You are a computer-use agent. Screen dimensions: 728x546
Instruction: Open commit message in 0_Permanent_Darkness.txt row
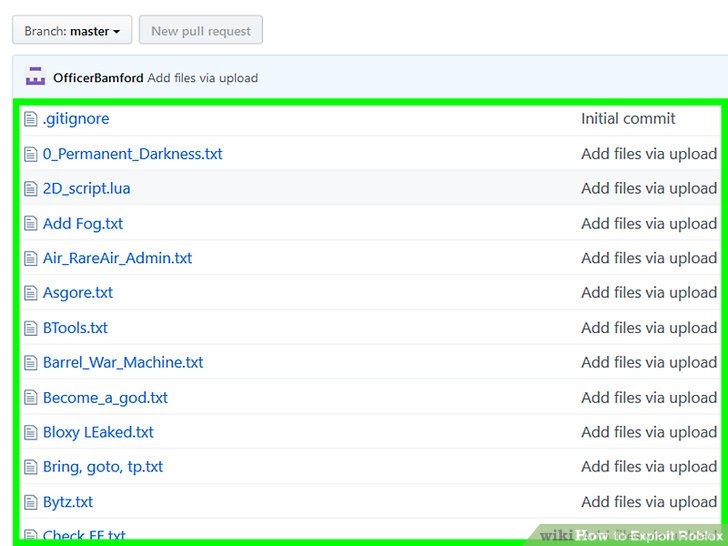pyautogui.click(x=649, y=154)
